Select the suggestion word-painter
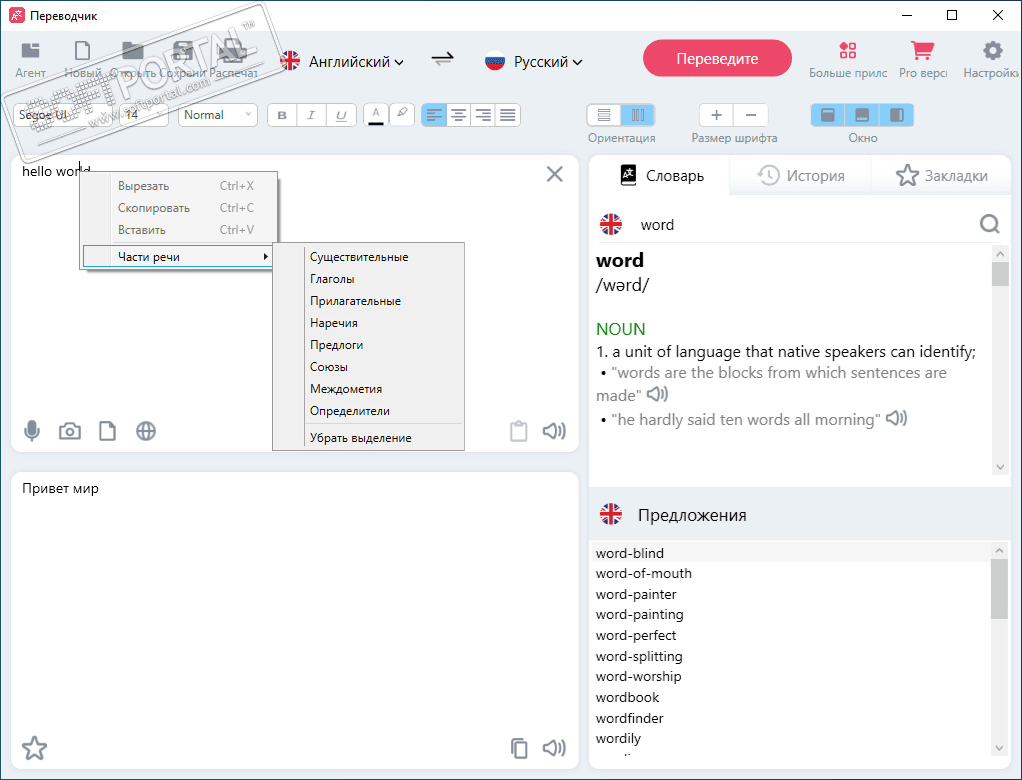This screenshot has height=780, width=1022. pos(635,594)
